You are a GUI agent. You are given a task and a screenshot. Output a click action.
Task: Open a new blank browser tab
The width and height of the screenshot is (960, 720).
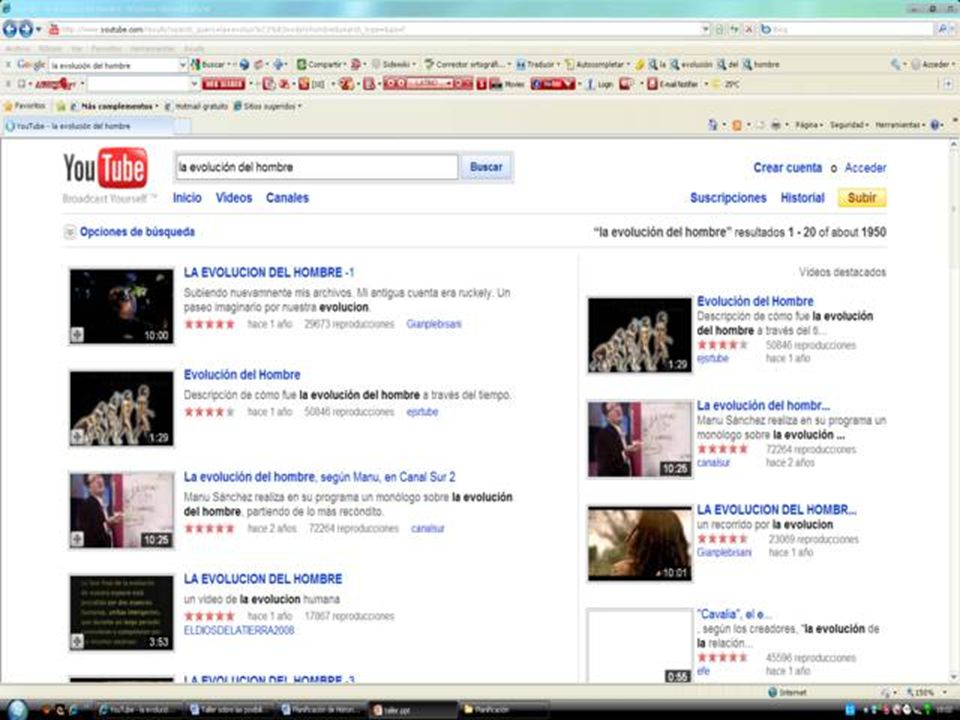[x=183, y=126]
